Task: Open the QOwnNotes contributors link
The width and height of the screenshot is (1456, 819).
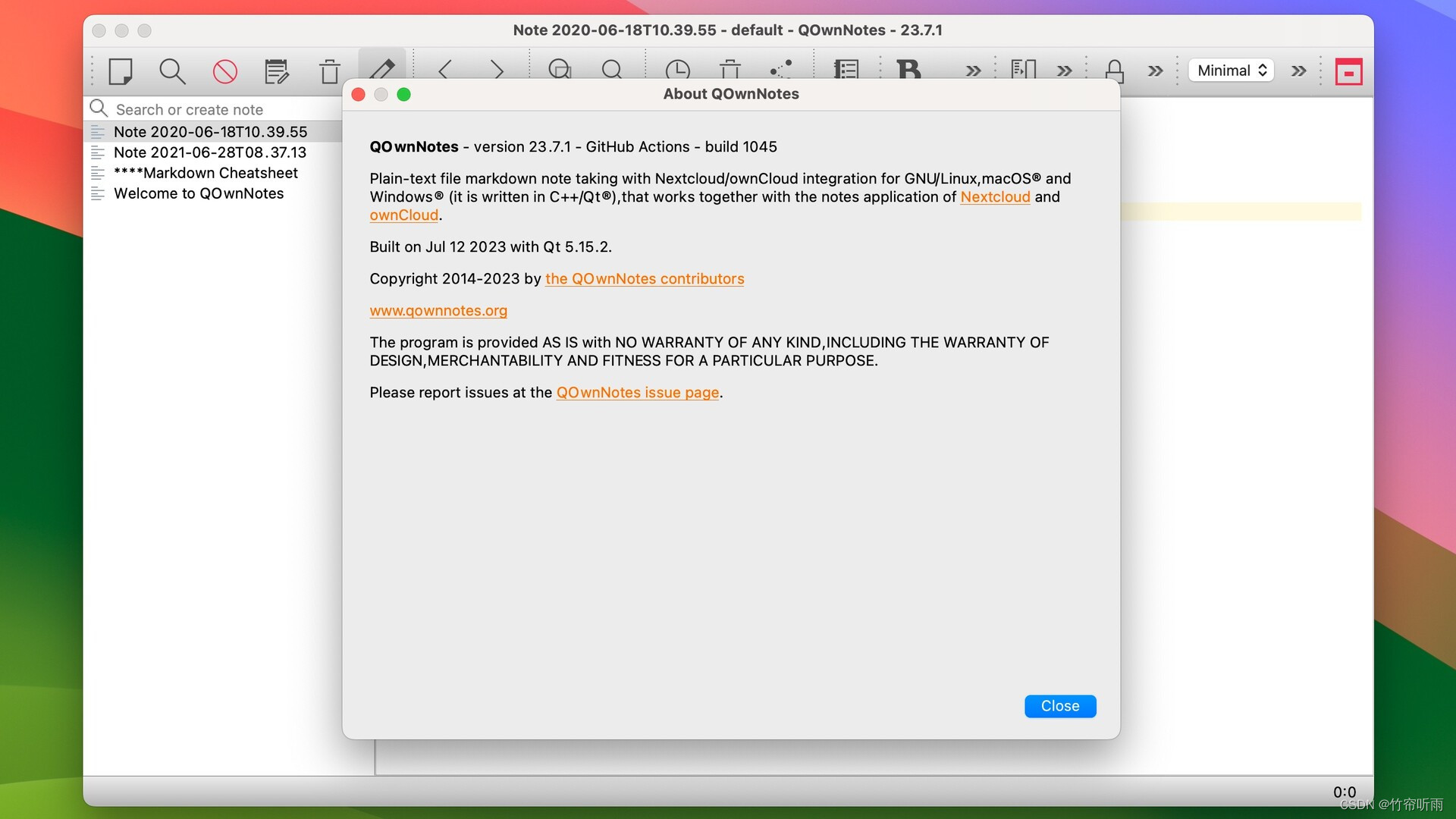Action: [645, 279]
